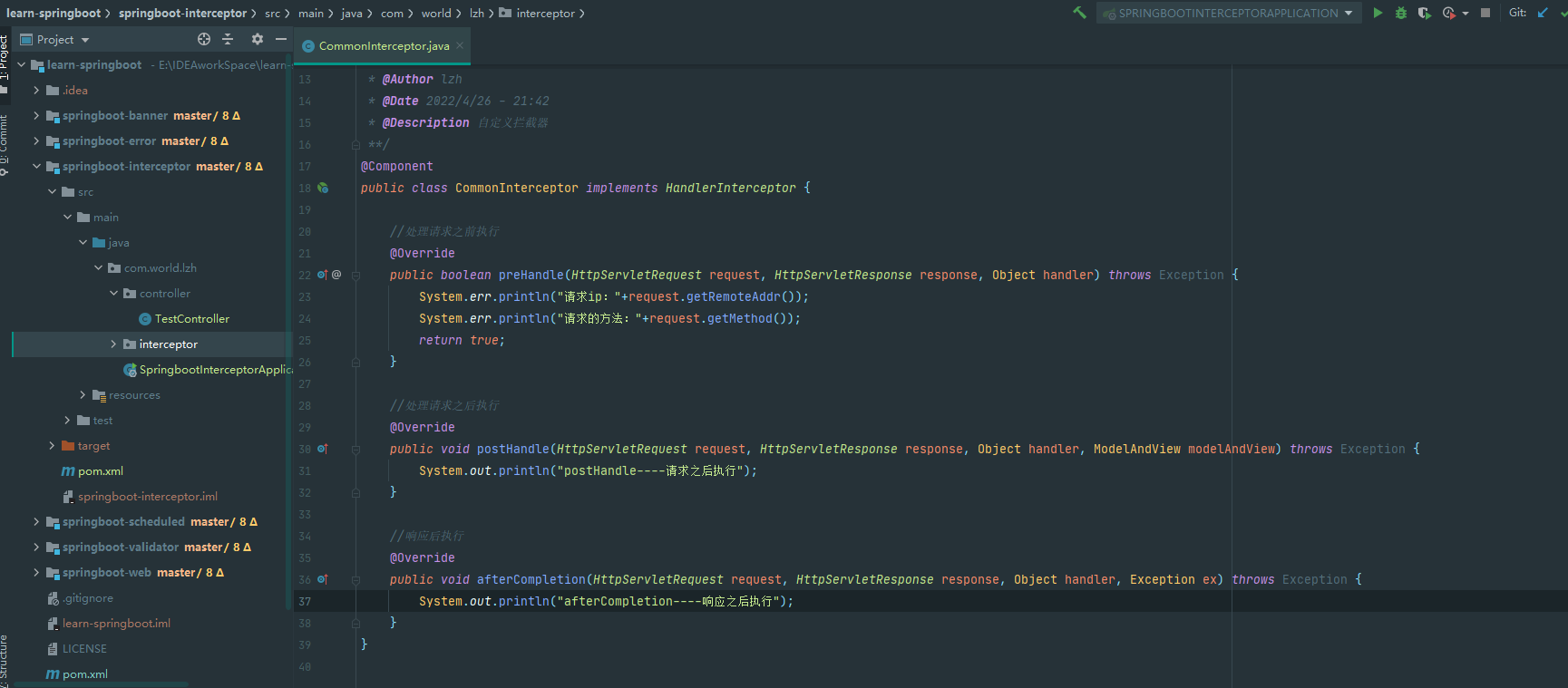
Task: Collapse the springboot-interceptor module arrow
Action: [36, 166]
